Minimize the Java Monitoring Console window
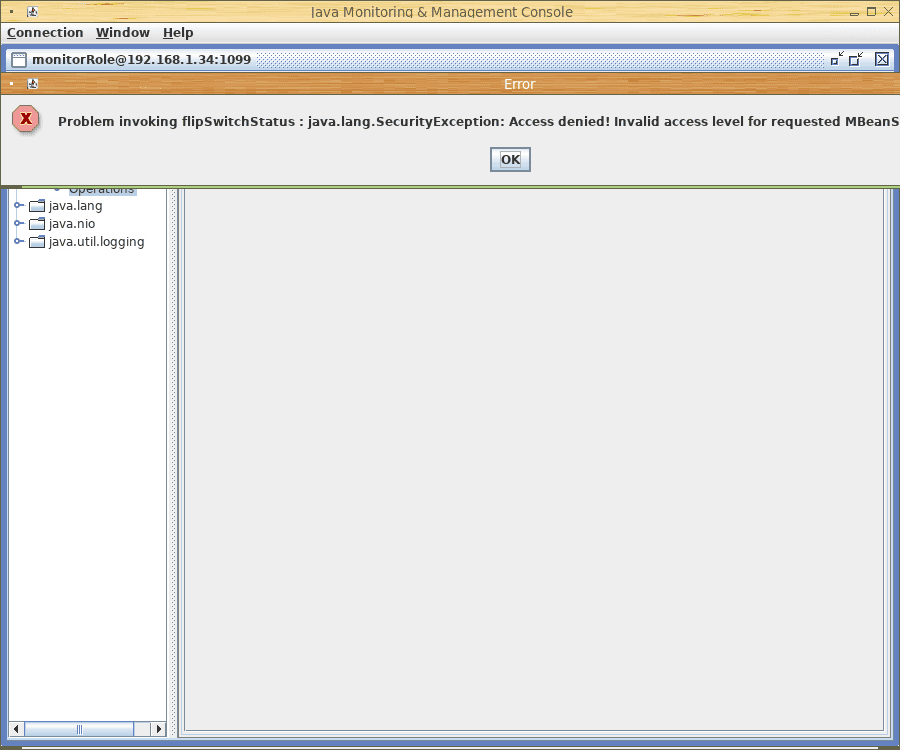 [x=855, y=12]
